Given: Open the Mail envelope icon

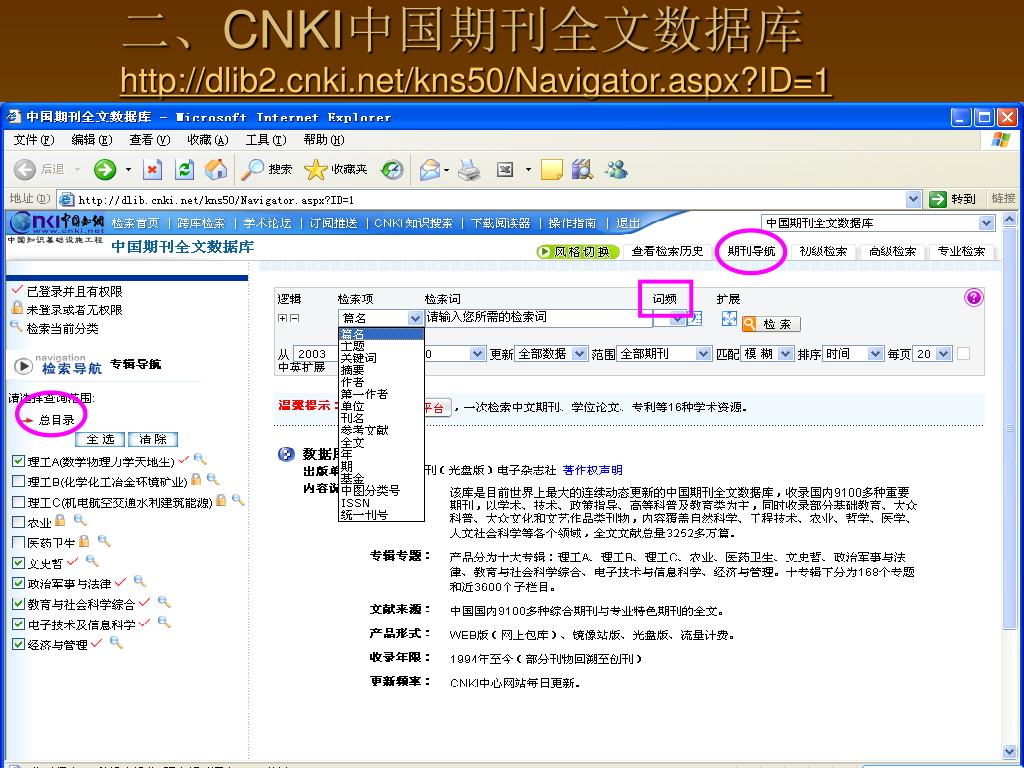Looking at the screenshot, I should point(430,170).
